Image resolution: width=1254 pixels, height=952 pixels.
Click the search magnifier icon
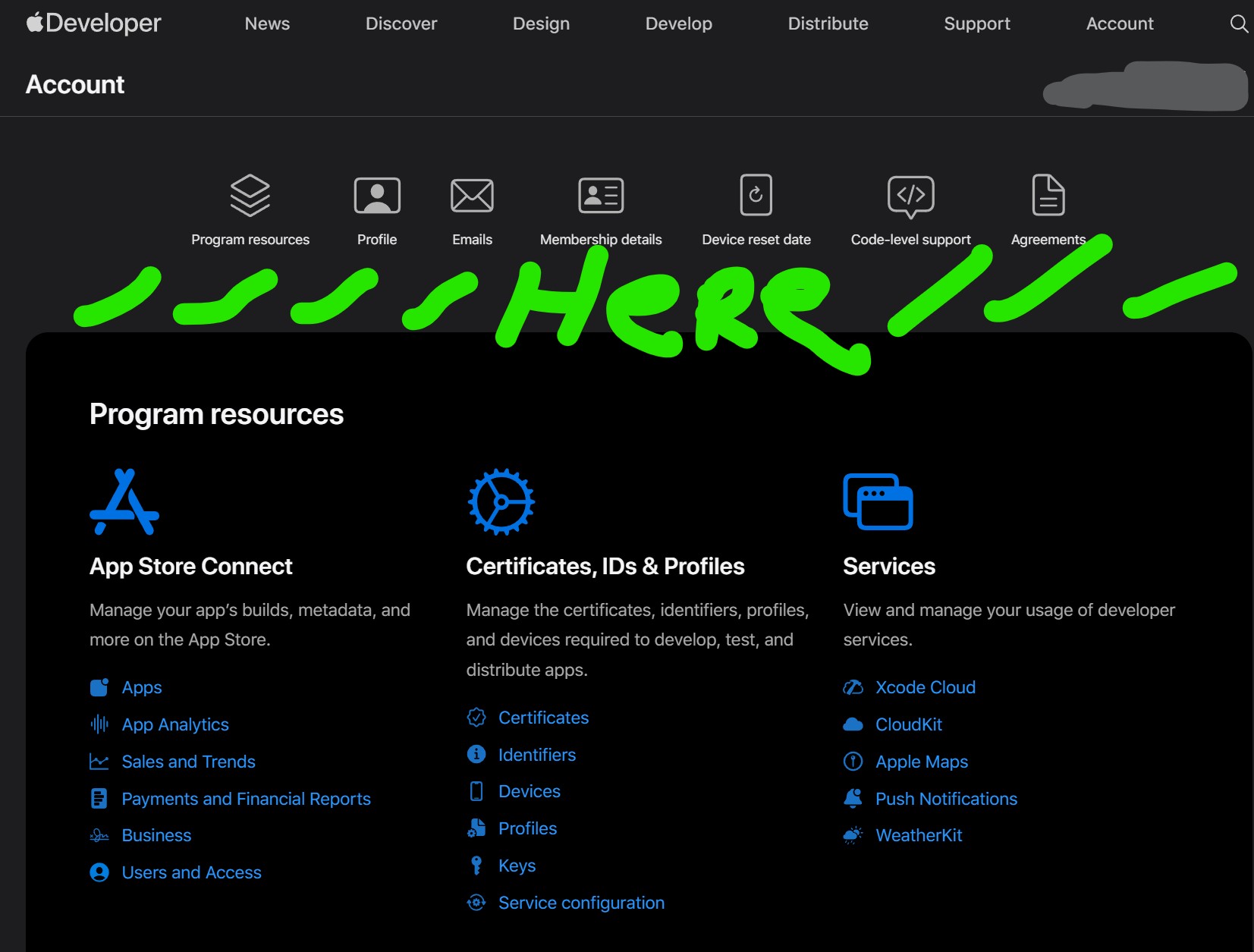coord(1238,24)
